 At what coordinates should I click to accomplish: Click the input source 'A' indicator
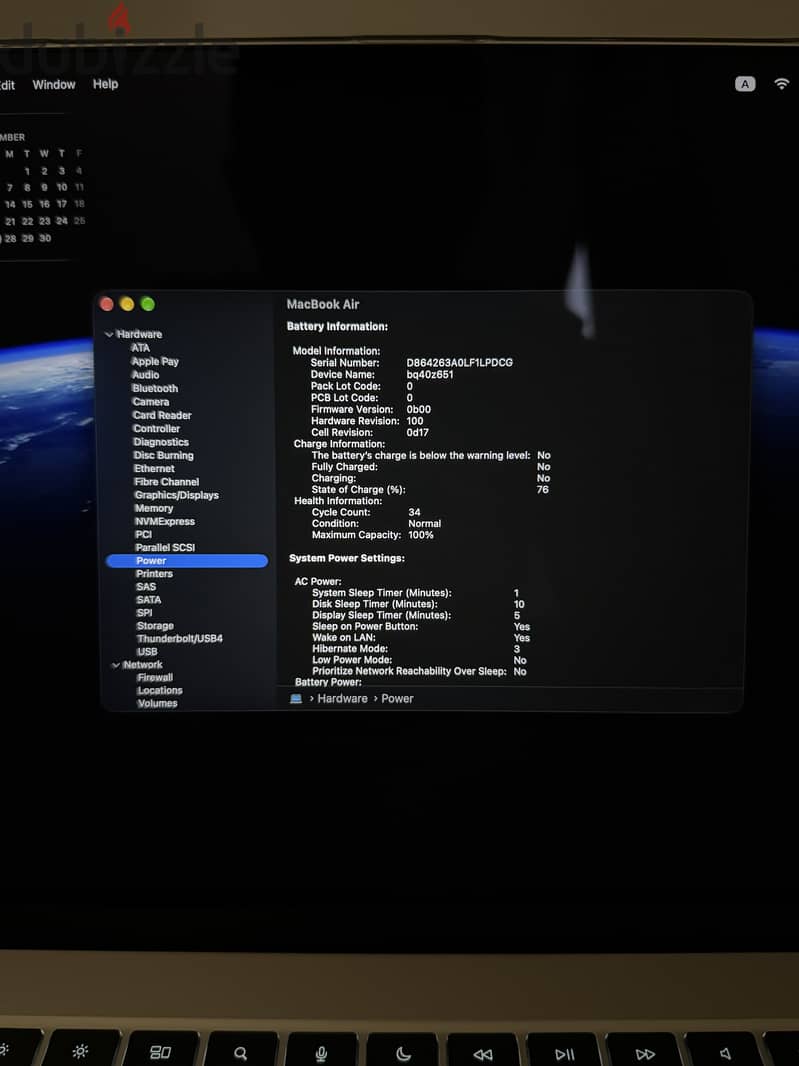coord(745,84)
